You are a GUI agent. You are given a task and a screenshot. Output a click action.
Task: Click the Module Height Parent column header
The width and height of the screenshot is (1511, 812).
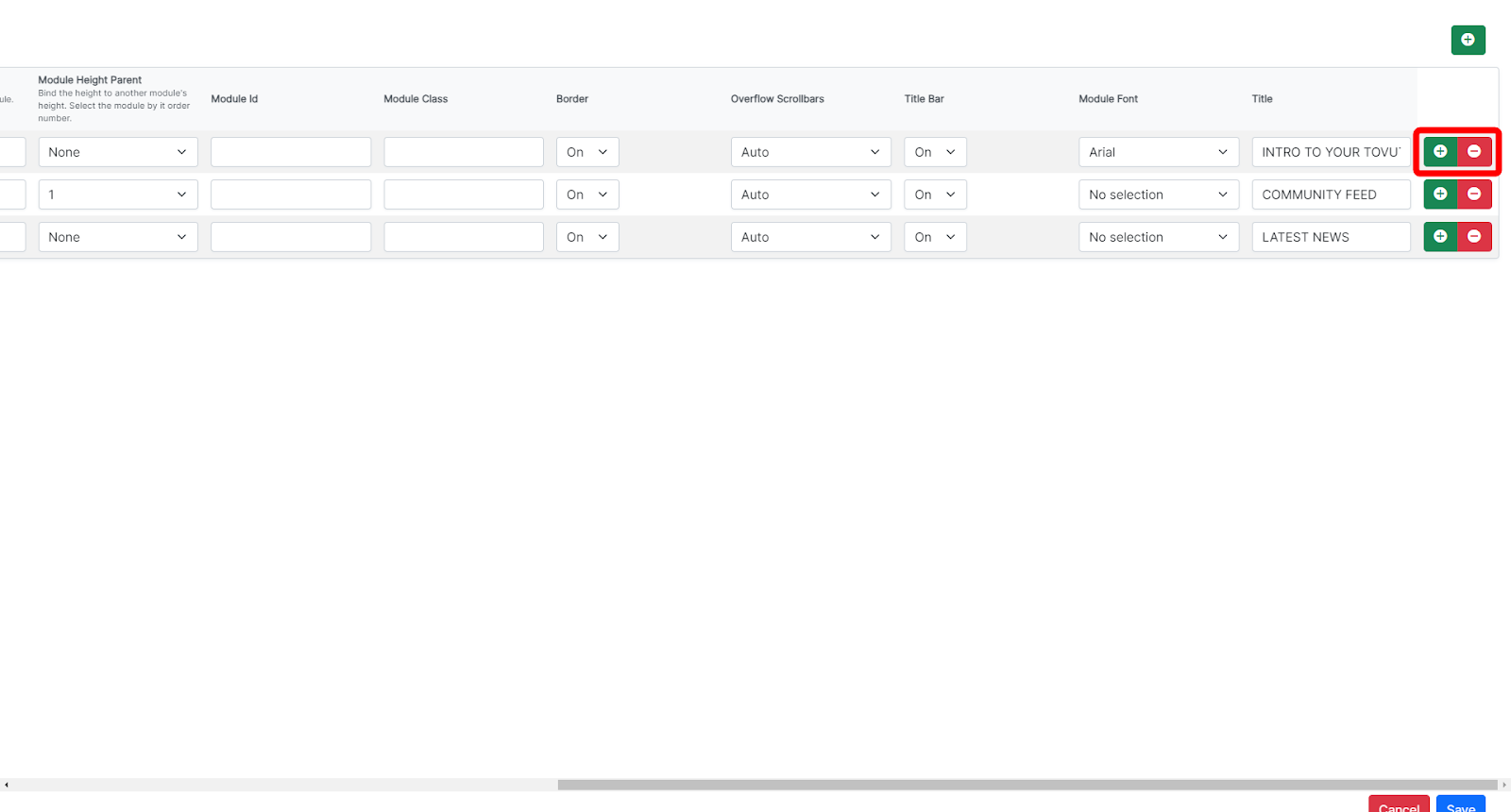pyautogui.click(x=90, y=80)
